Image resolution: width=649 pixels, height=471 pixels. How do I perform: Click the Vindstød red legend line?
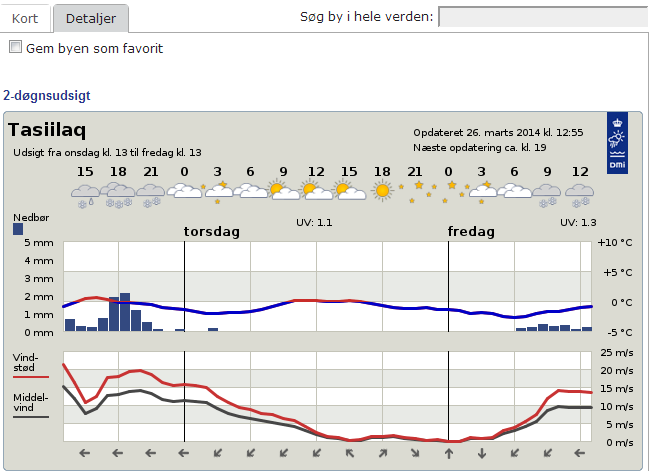coord(31,377)
